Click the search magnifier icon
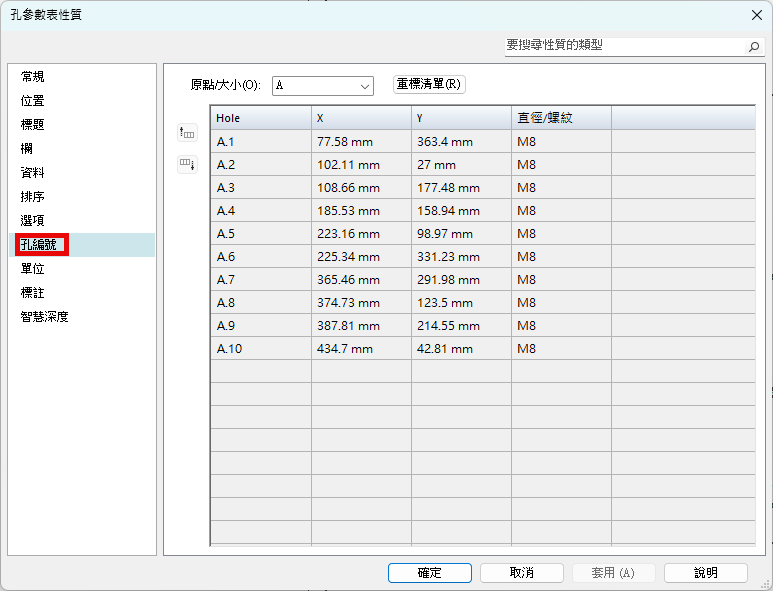This screenshot has height=591, width=773. 754,46
